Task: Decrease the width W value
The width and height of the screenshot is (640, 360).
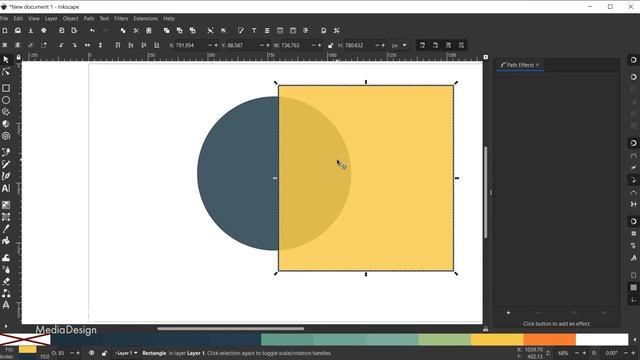Action: point(313,45)
